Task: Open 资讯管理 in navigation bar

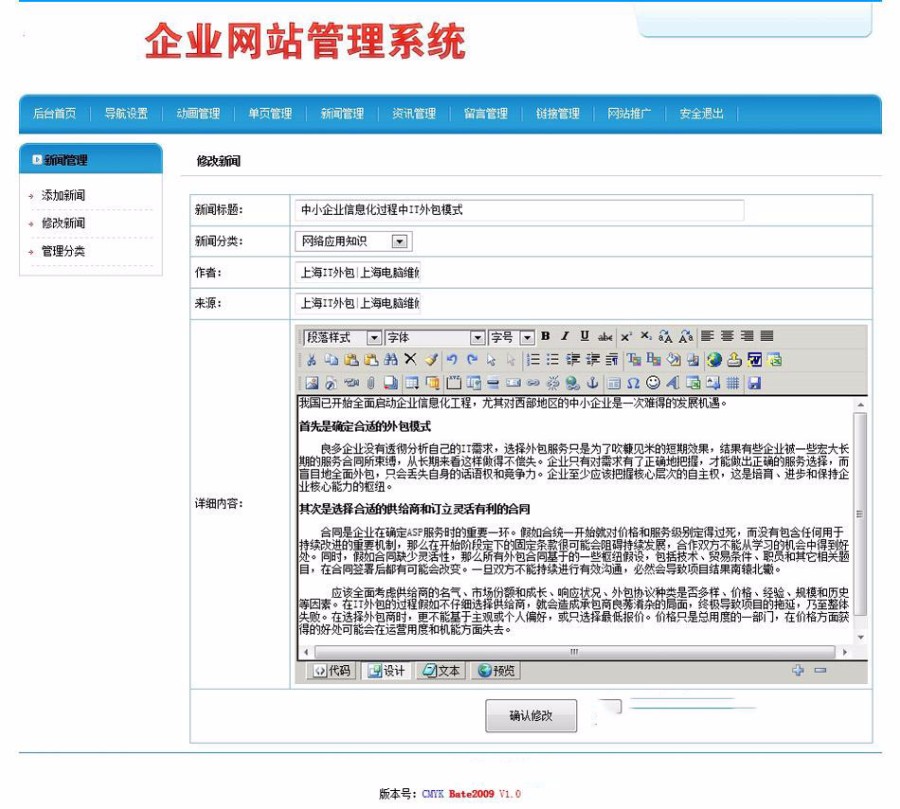Action: tap(414, 114)
